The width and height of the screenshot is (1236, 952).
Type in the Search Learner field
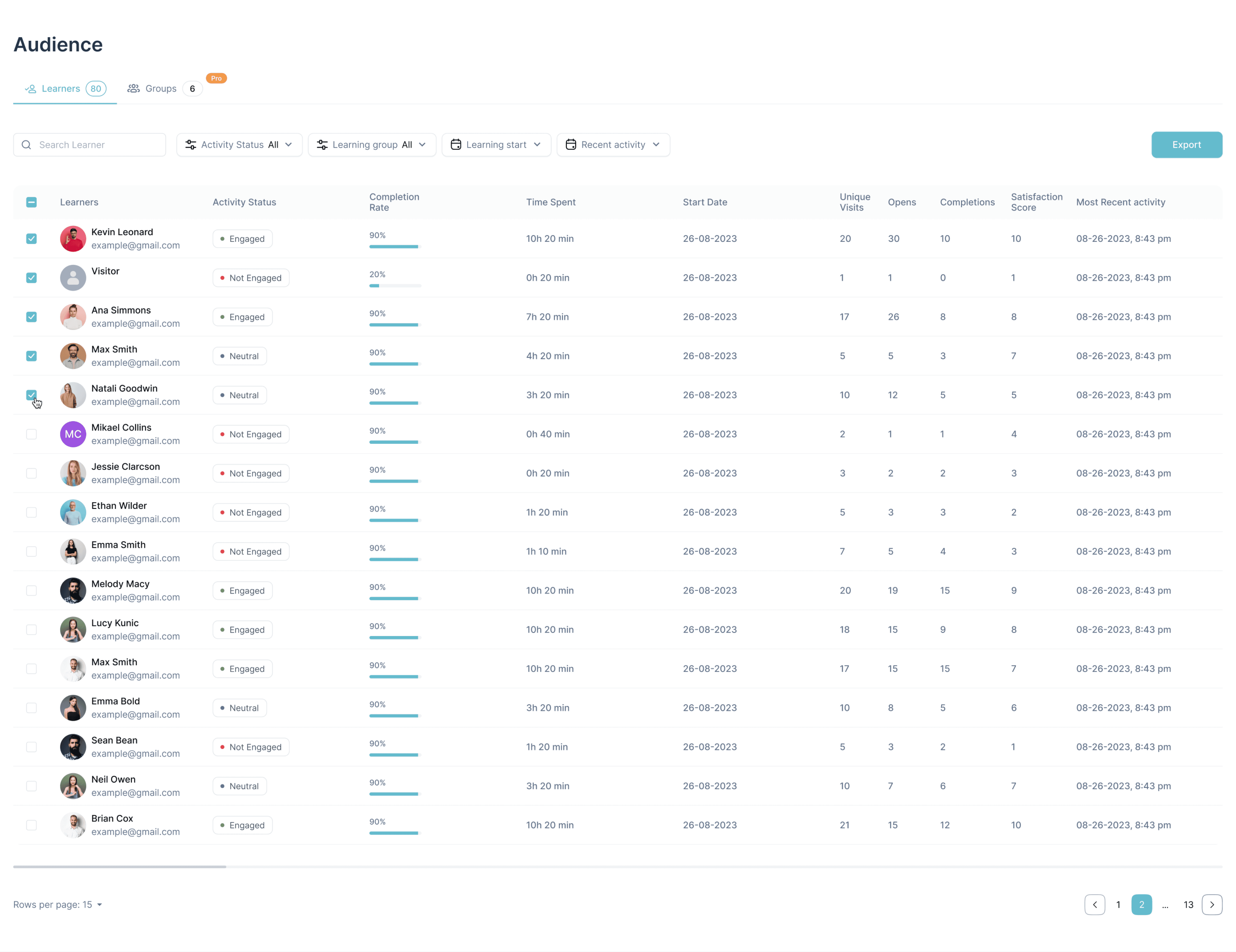pos(96,145)
